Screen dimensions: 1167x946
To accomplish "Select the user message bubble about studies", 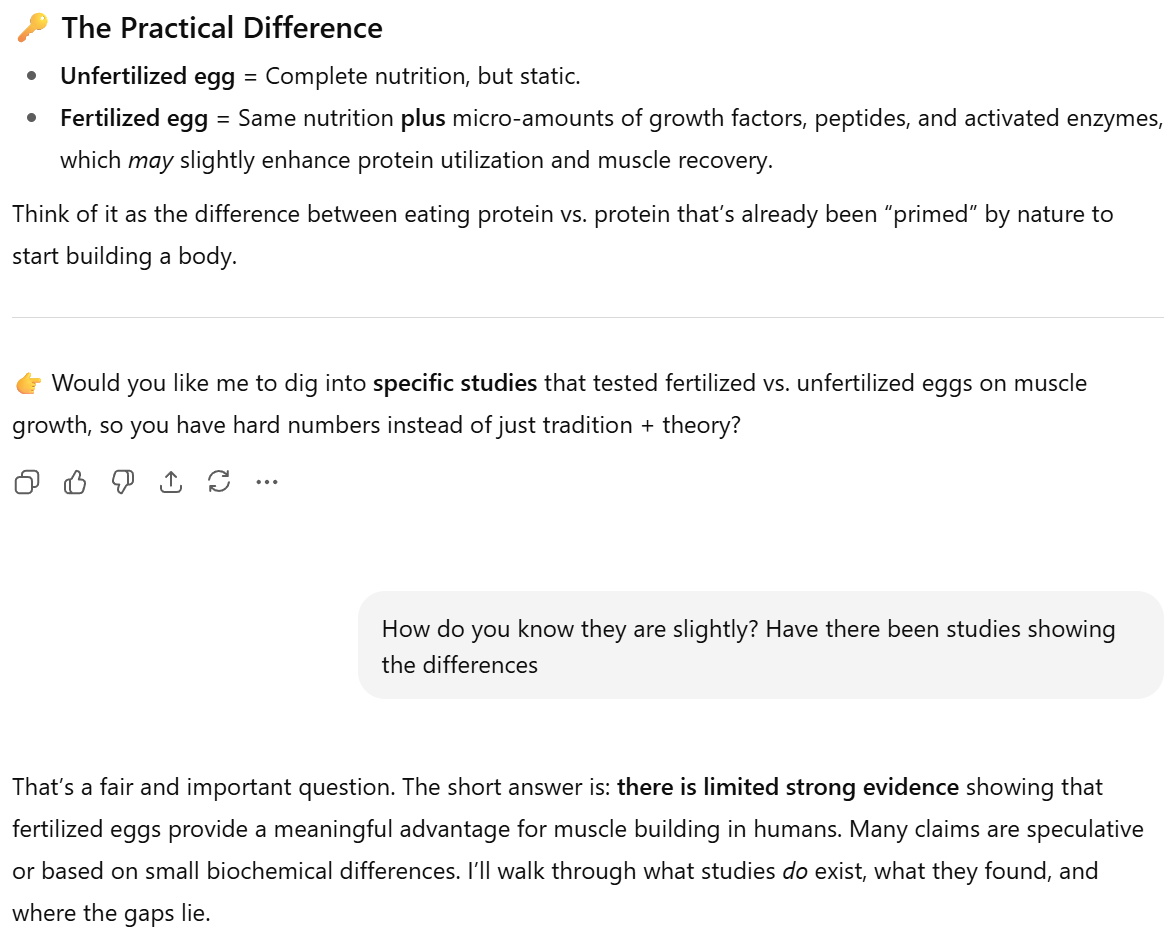I will tap(760, 646).
